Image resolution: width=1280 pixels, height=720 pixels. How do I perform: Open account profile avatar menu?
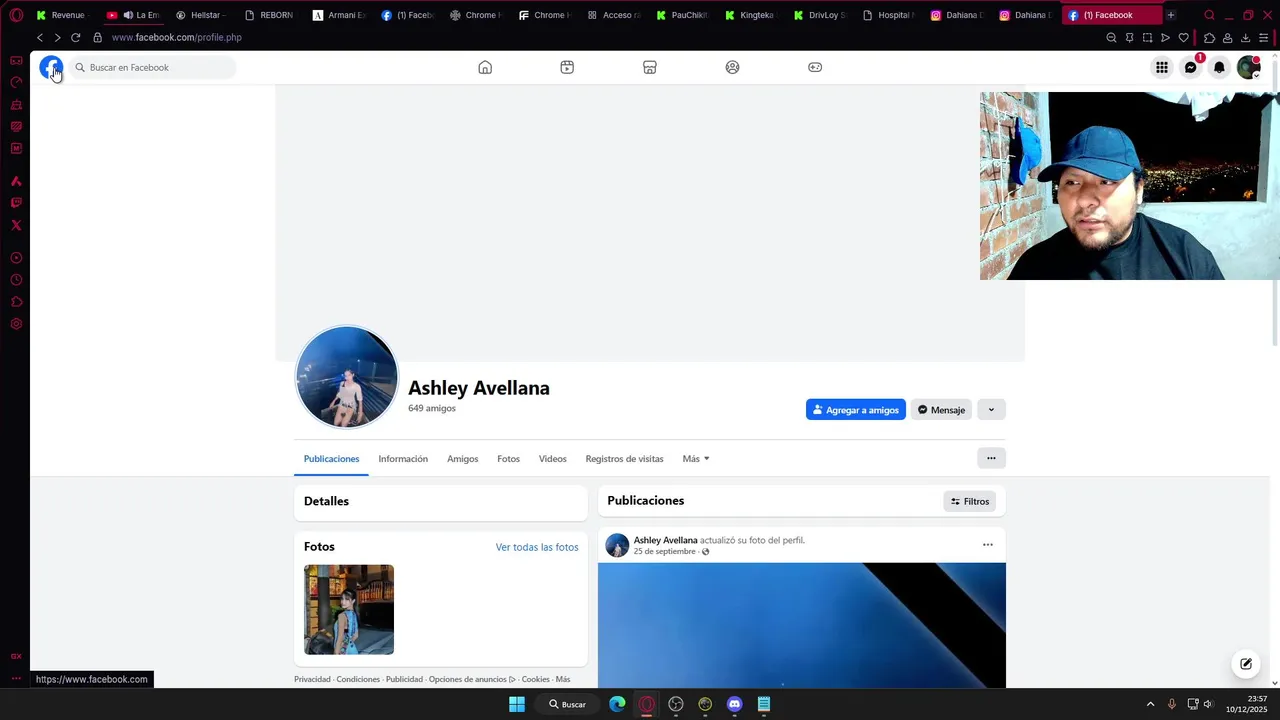[x=1248, y=67]
